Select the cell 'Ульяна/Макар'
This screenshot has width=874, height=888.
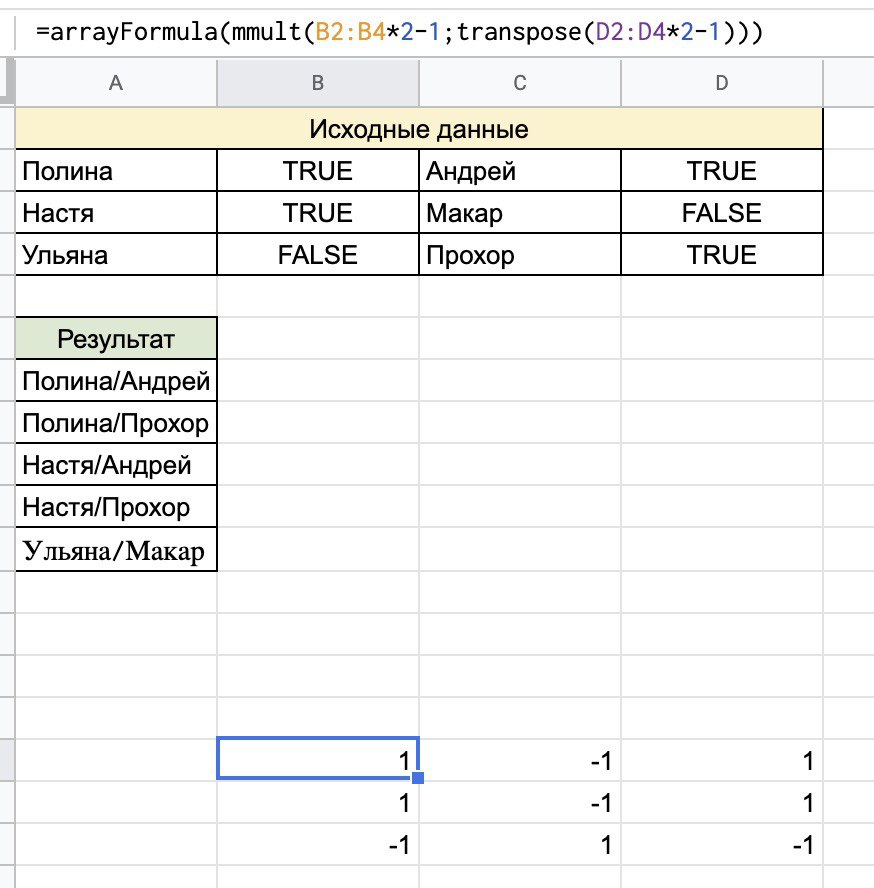point(116,549)
